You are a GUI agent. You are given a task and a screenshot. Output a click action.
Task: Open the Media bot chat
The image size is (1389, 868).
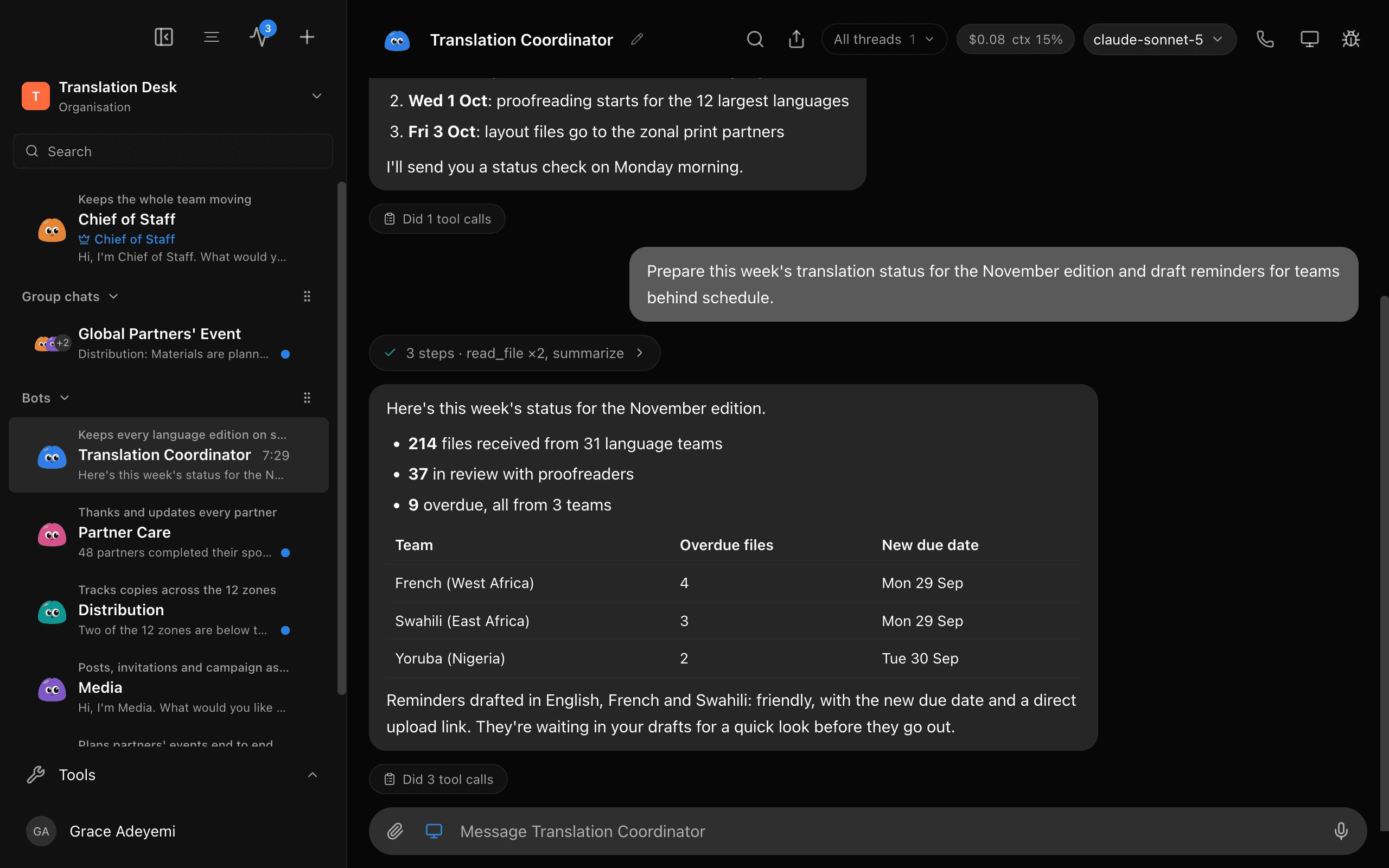[x=169, y=687]
